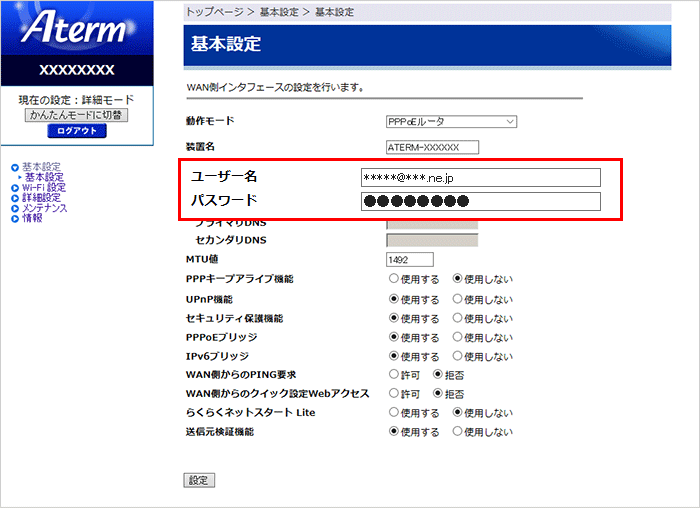Click the 情報 menu arrow icon
This screenshot has height=508, width=700.
14,218
